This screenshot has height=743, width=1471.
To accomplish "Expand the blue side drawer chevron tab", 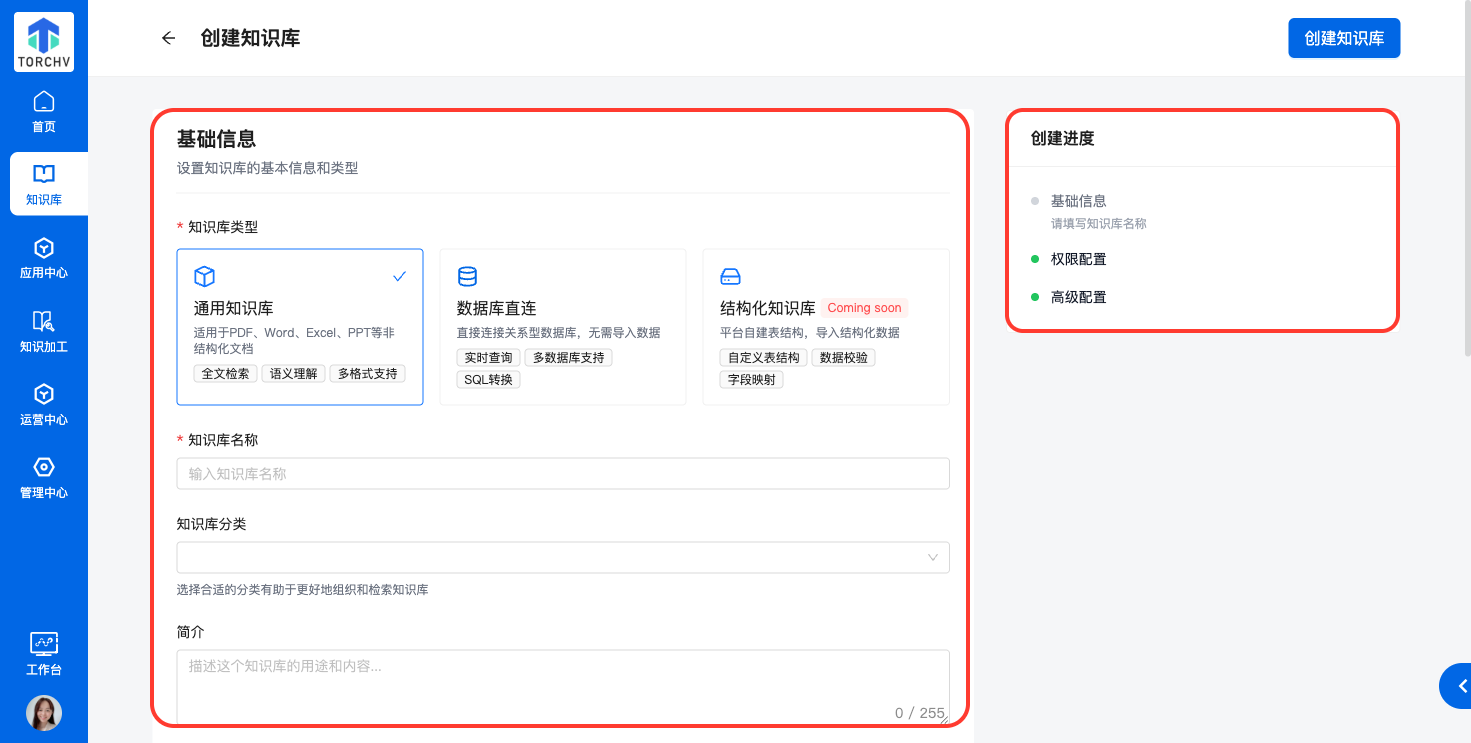I will [x=1460, y=686].
